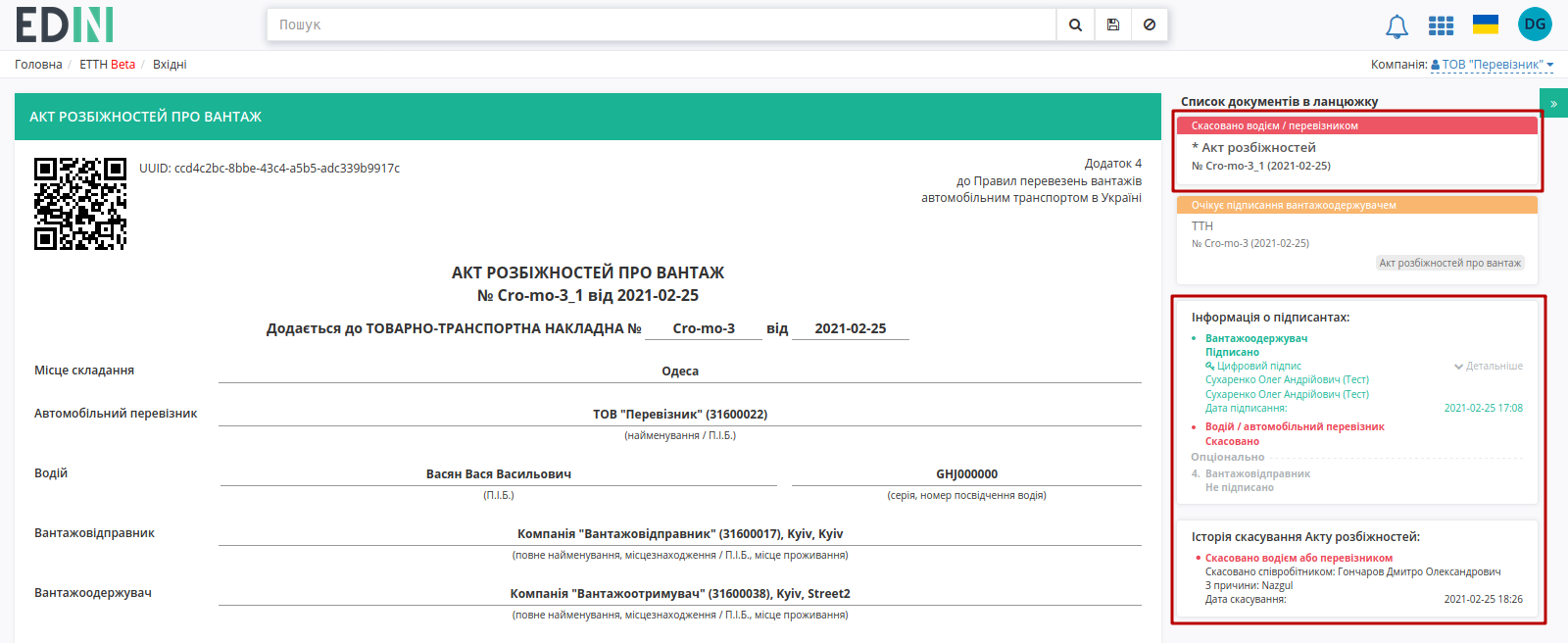This screenshot has width=1568, height=643.
Task: Select Акт розбіжностей № Cro-mo-3_1 card
Action: (1357, 151)
